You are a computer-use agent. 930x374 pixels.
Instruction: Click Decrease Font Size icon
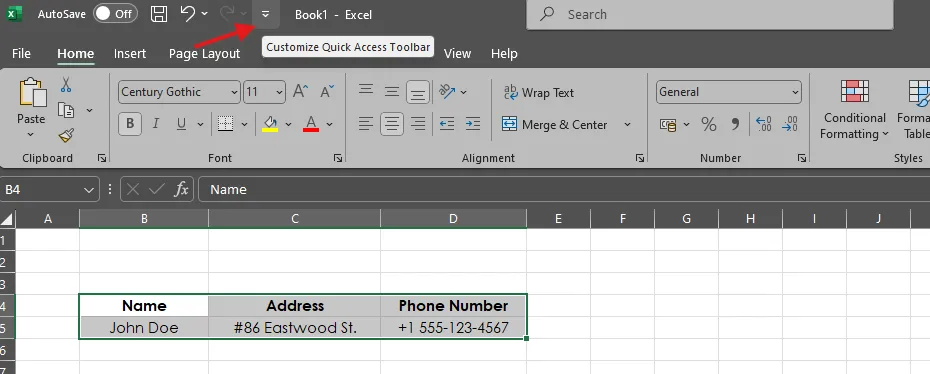[x=327, y=91]
